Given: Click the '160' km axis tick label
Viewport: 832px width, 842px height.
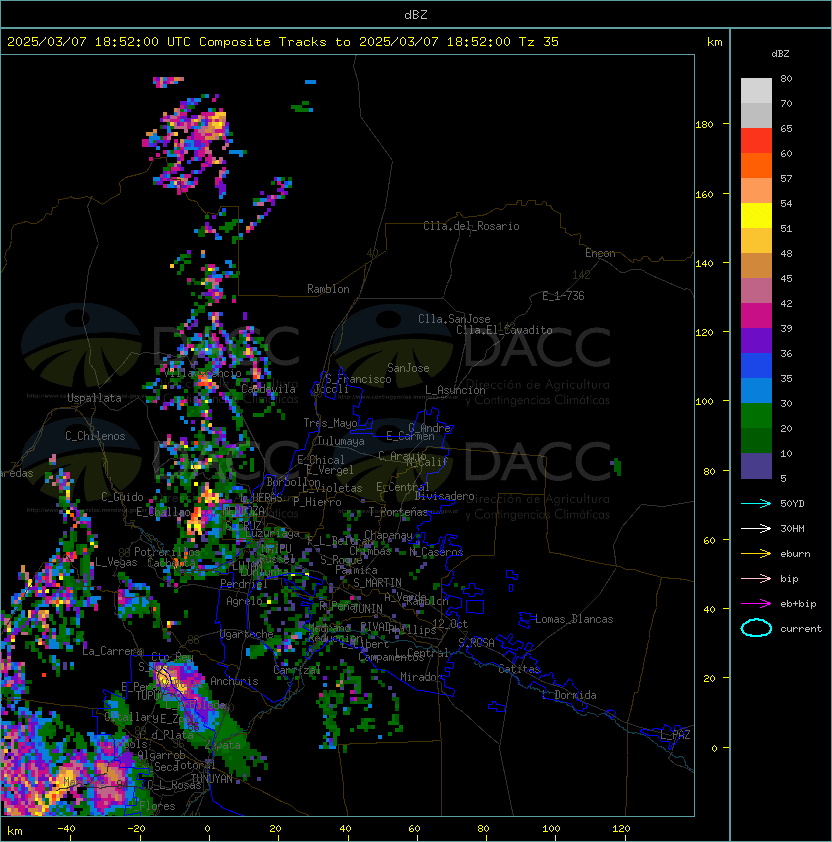Looking at the screenshot, I should coord(704,194).
